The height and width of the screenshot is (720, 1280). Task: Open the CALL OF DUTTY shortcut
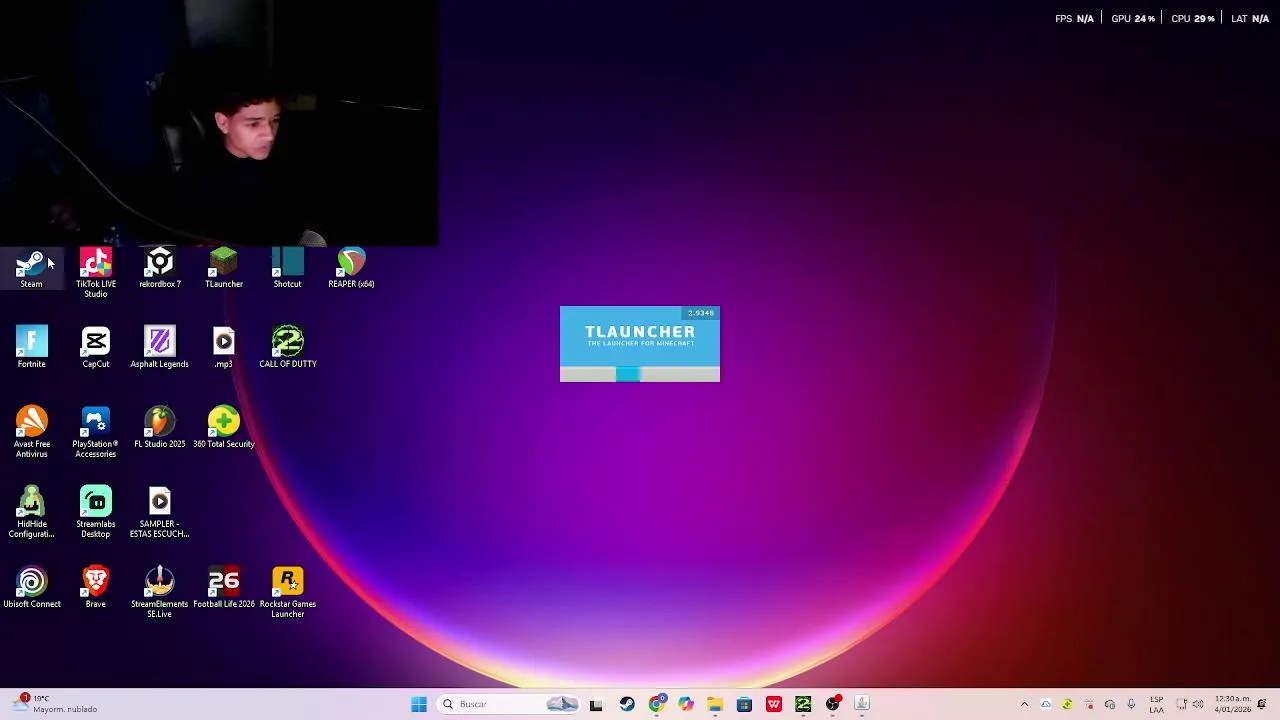[x=288, y=347]
